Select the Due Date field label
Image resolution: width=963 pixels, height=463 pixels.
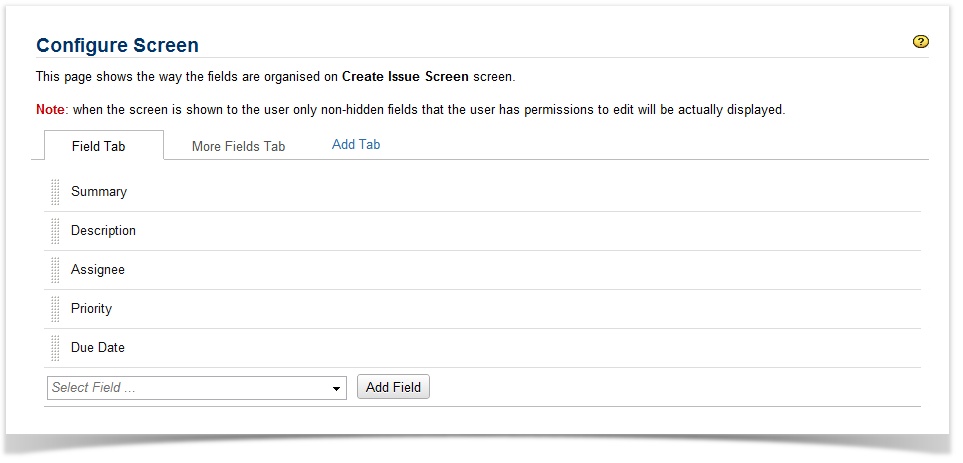(98, 347)
